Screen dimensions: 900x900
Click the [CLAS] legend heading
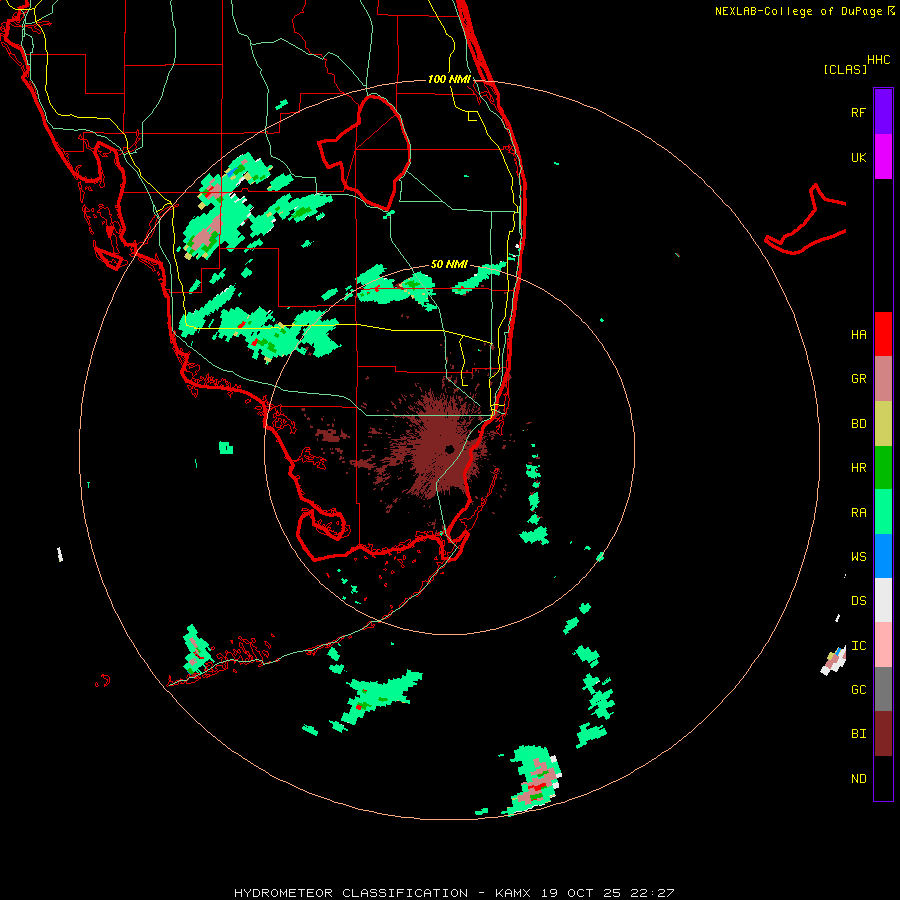click(845, 69)
